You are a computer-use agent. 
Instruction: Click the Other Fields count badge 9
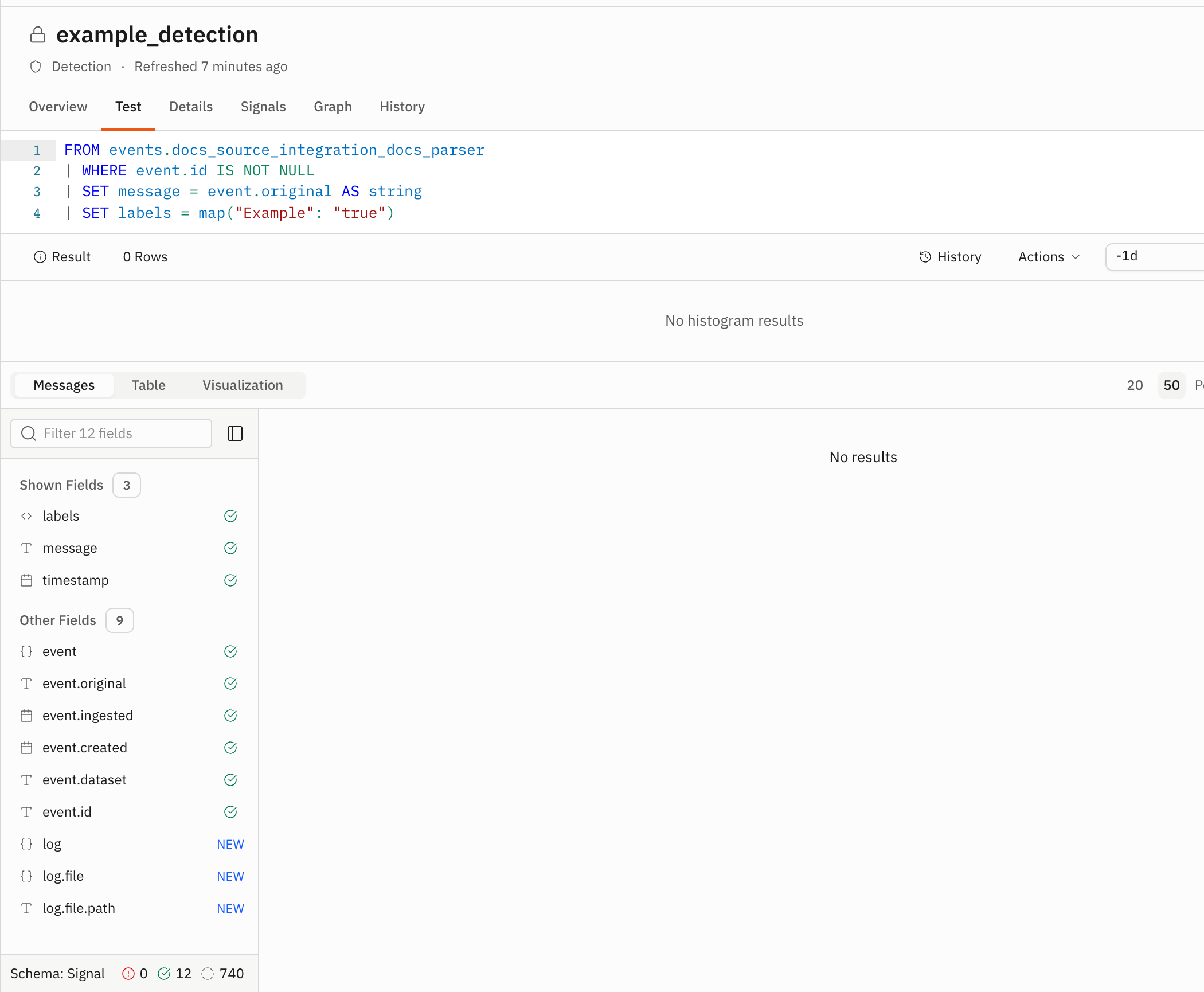(x=120, y=620)
